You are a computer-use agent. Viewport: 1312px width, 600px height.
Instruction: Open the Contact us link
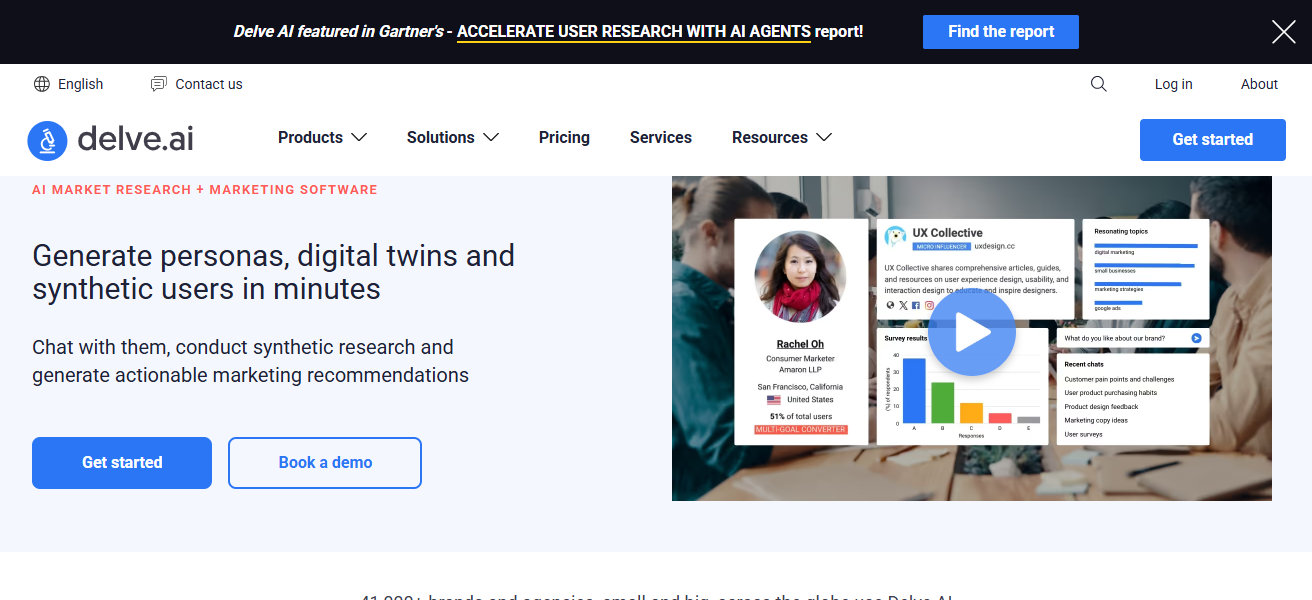(209, 84)
